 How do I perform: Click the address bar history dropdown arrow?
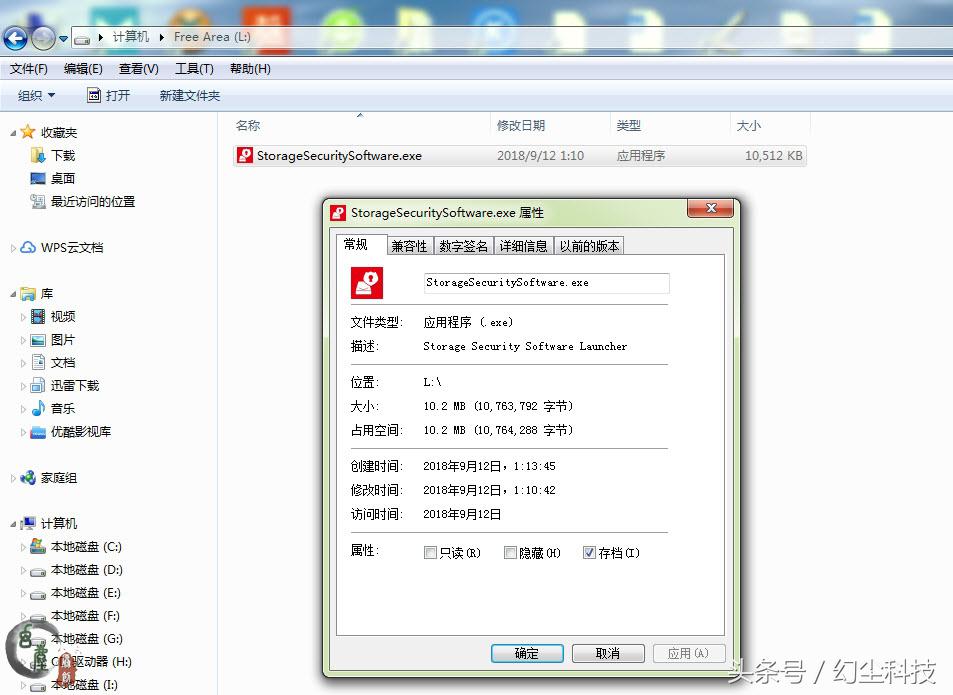click(x=62, y=37)
